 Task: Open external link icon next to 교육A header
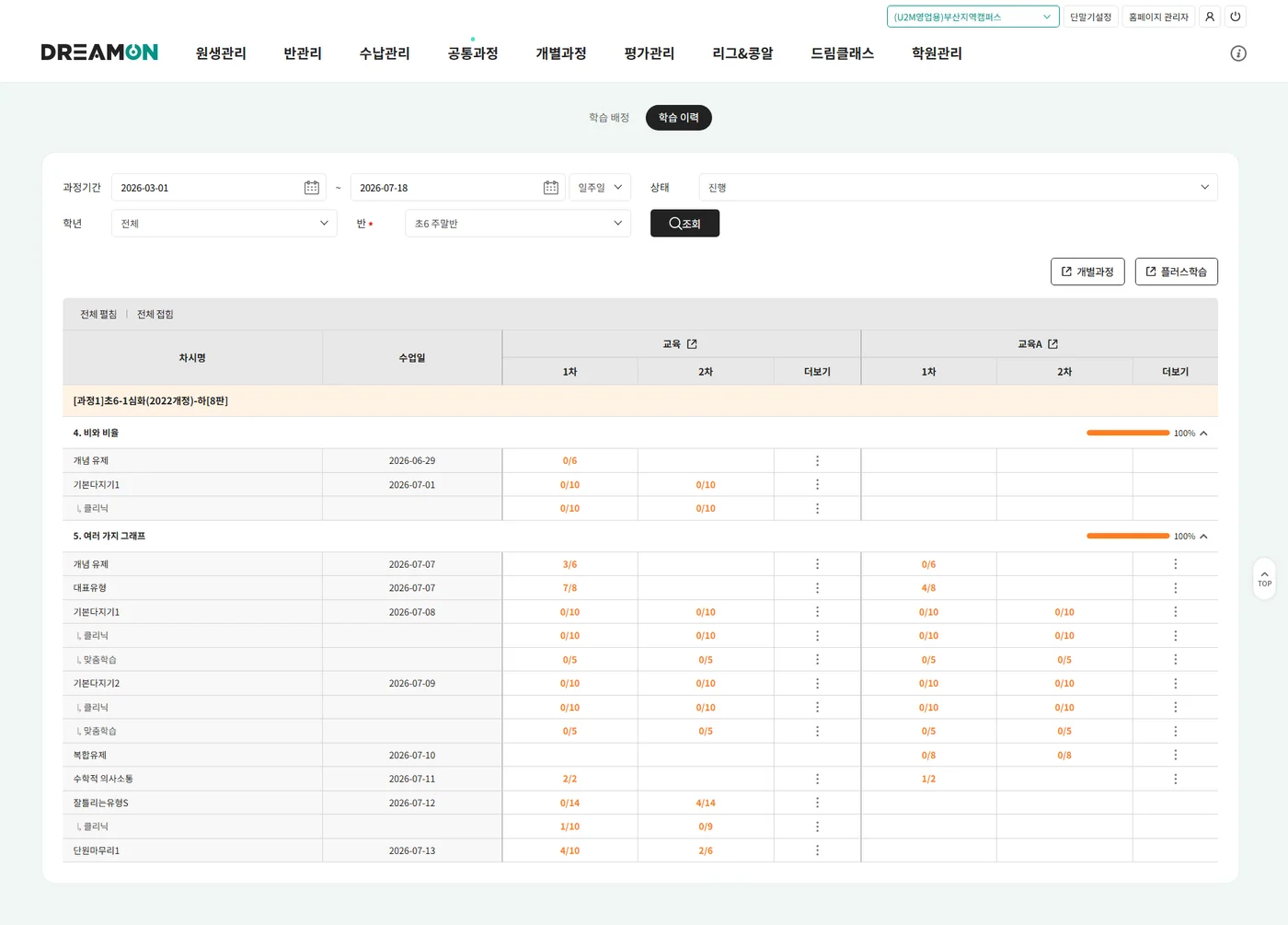1052,344
